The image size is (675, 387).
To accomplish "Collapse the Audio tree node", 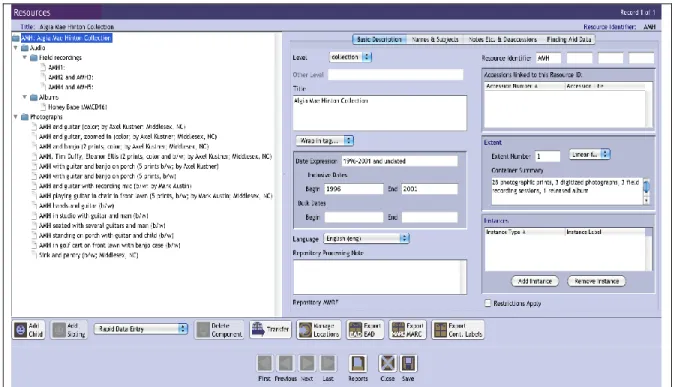I will click(x=16, y=48).
